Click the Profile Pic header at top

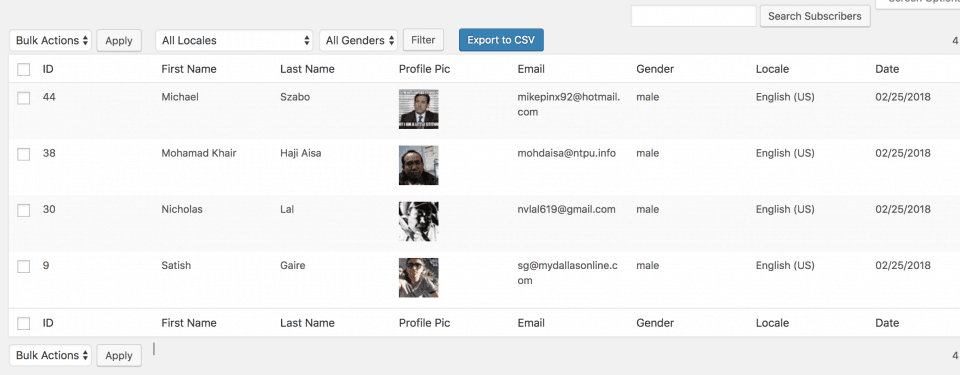(424, 69)
